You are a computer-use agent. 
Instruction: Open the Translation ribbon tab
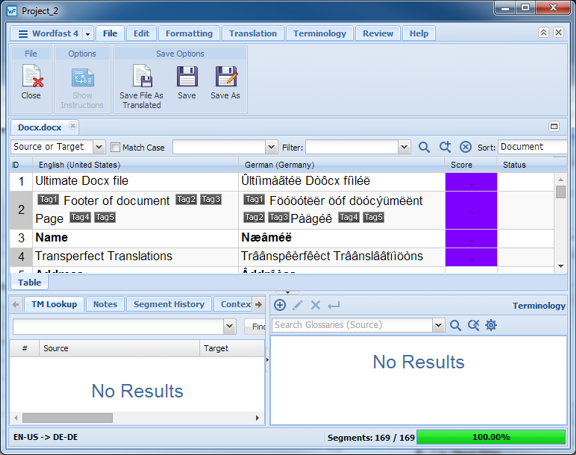point(253,33)
